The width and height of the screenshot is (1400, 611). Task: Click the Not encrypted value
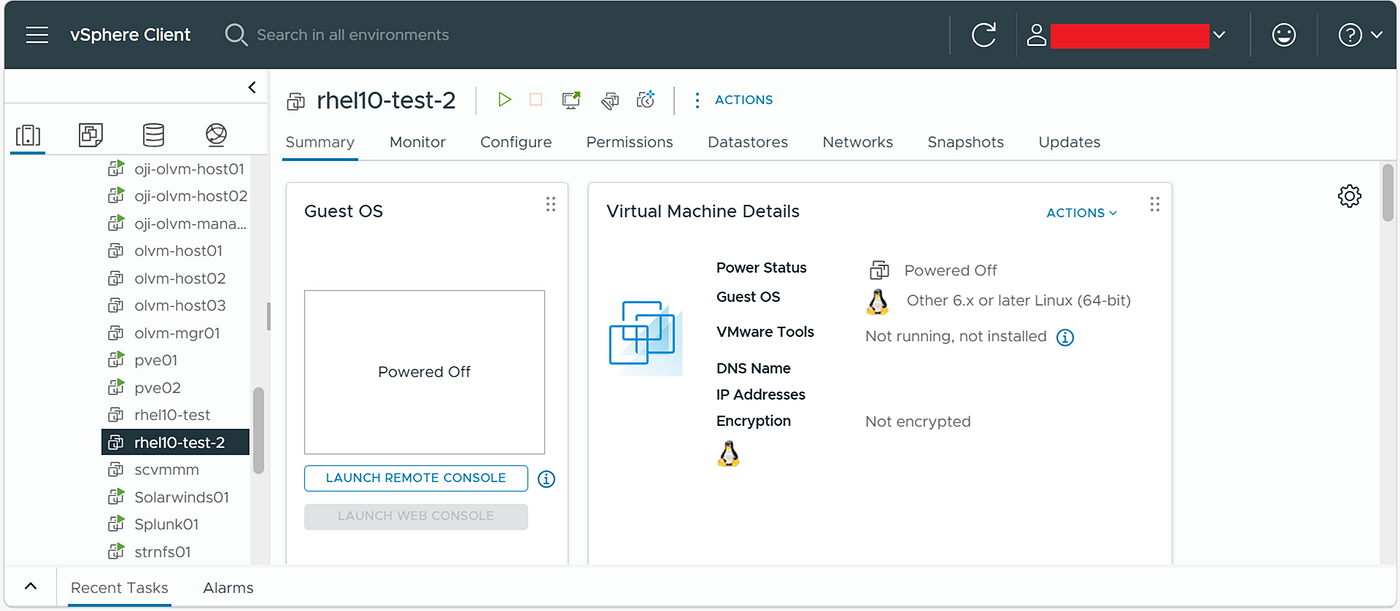(x=918, y=422)
